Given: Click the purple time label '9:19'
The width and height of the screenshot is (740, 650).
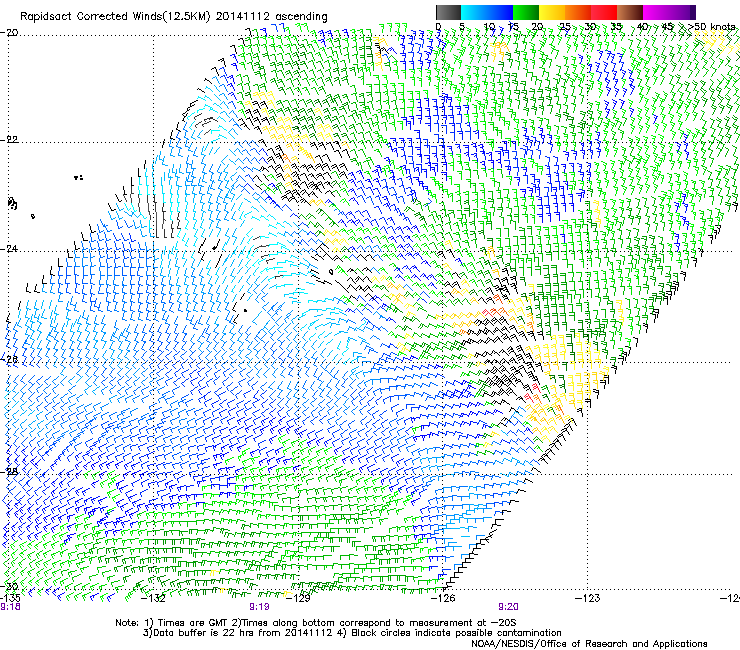Looking at the screenshot, I should pos(259,607).
